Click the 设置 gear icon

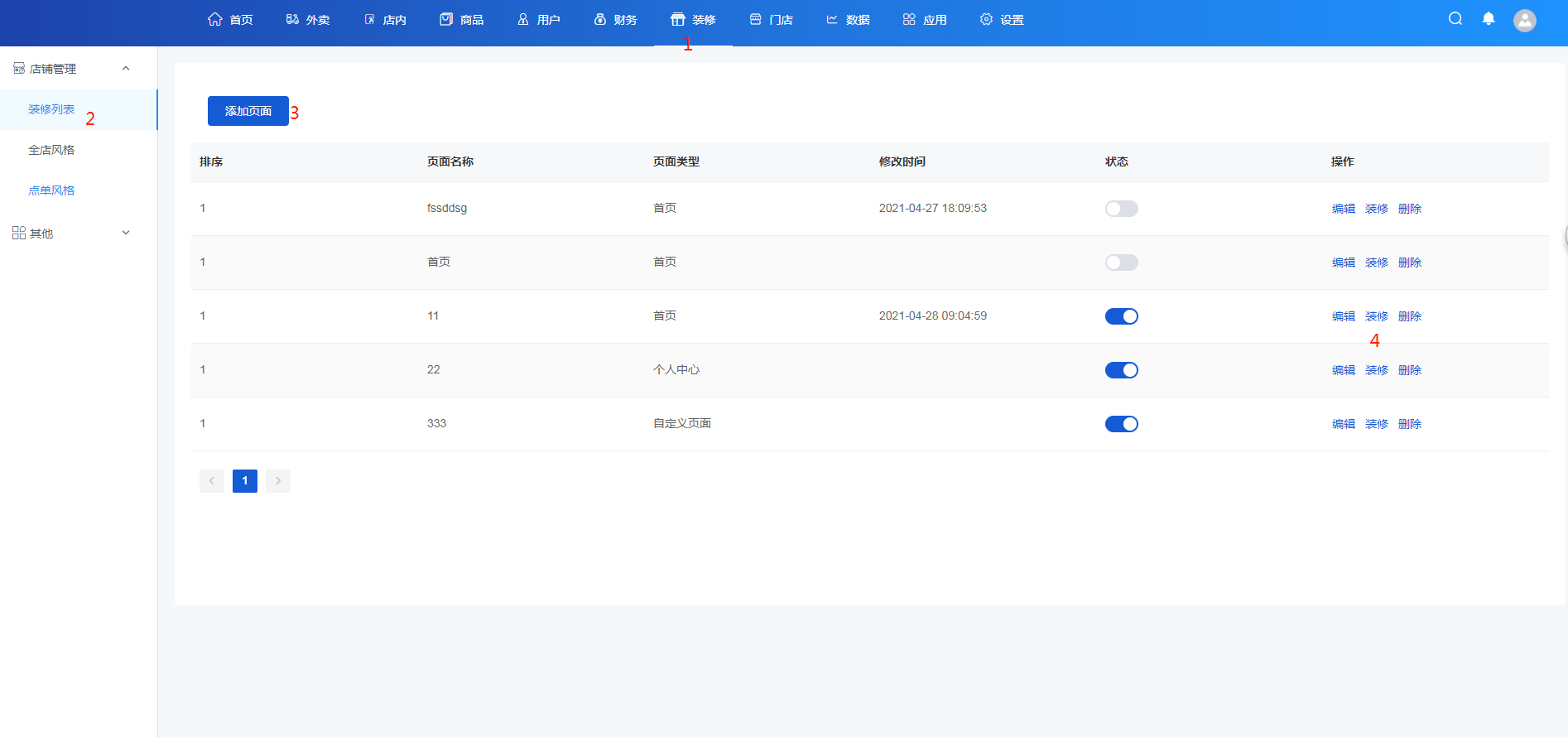(986, 19)
